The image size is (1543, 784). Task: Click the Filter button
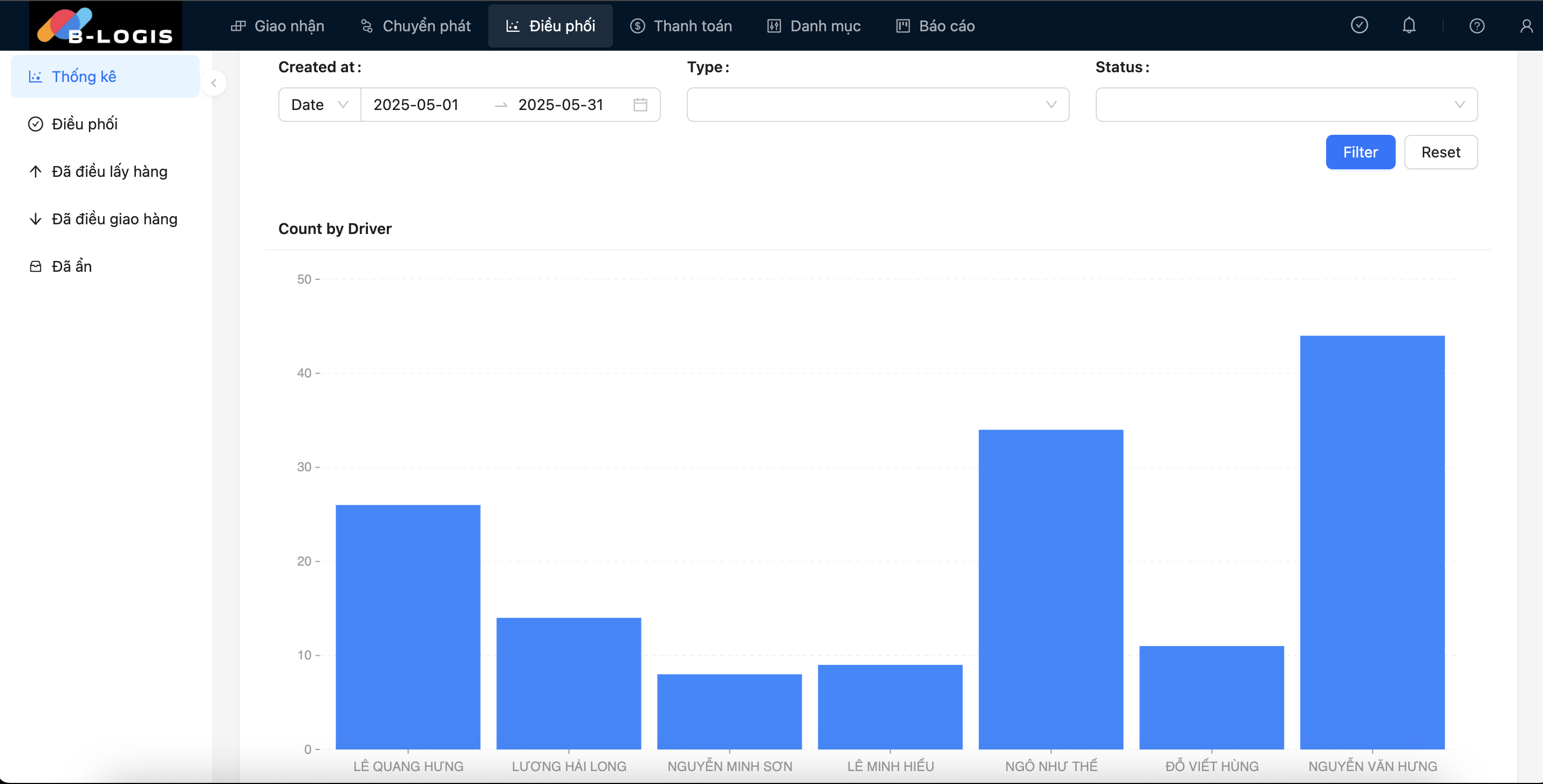[x=1360, y=152]
